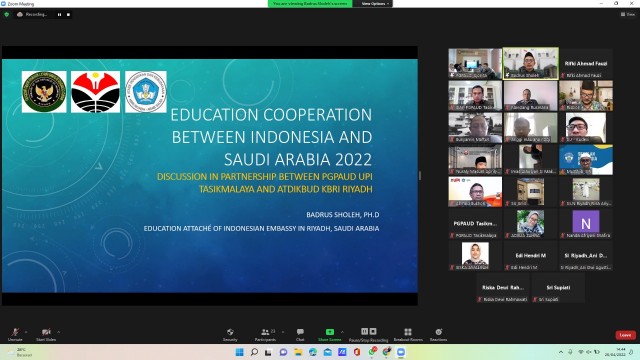Show hidden system tray icons

point(561,352)
